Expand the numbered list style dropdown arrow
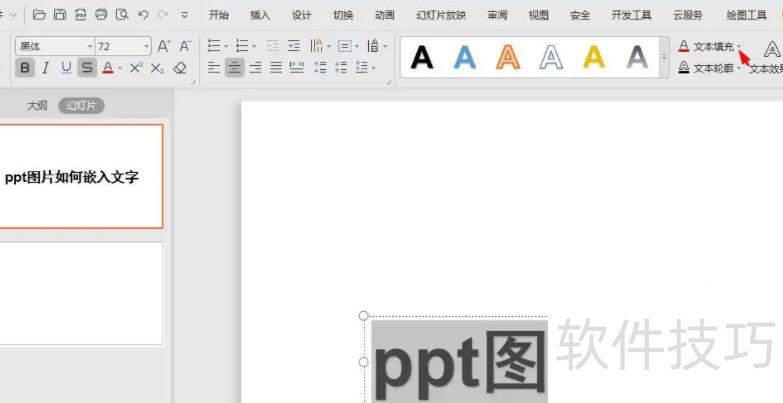The width and height of the screenshot is (783, 403). click(254, 46)
